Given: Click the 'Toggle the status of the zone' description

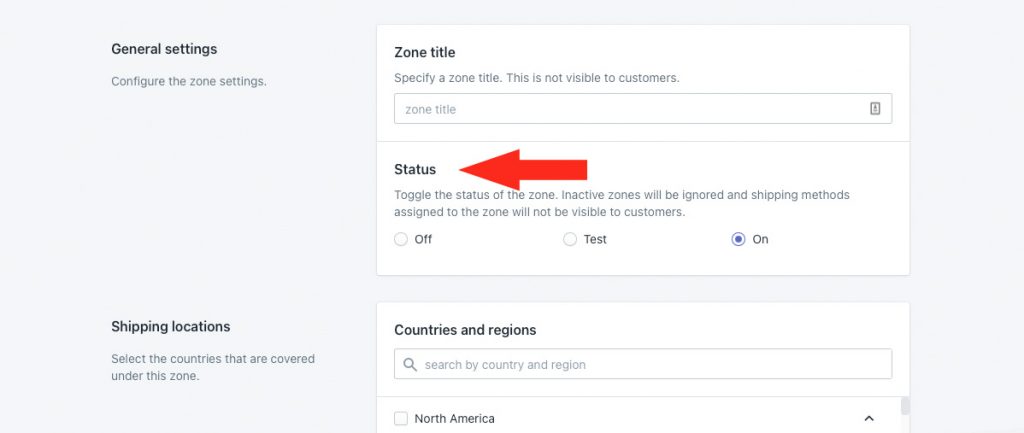Looking at the screenshot, I should [622, 203].
